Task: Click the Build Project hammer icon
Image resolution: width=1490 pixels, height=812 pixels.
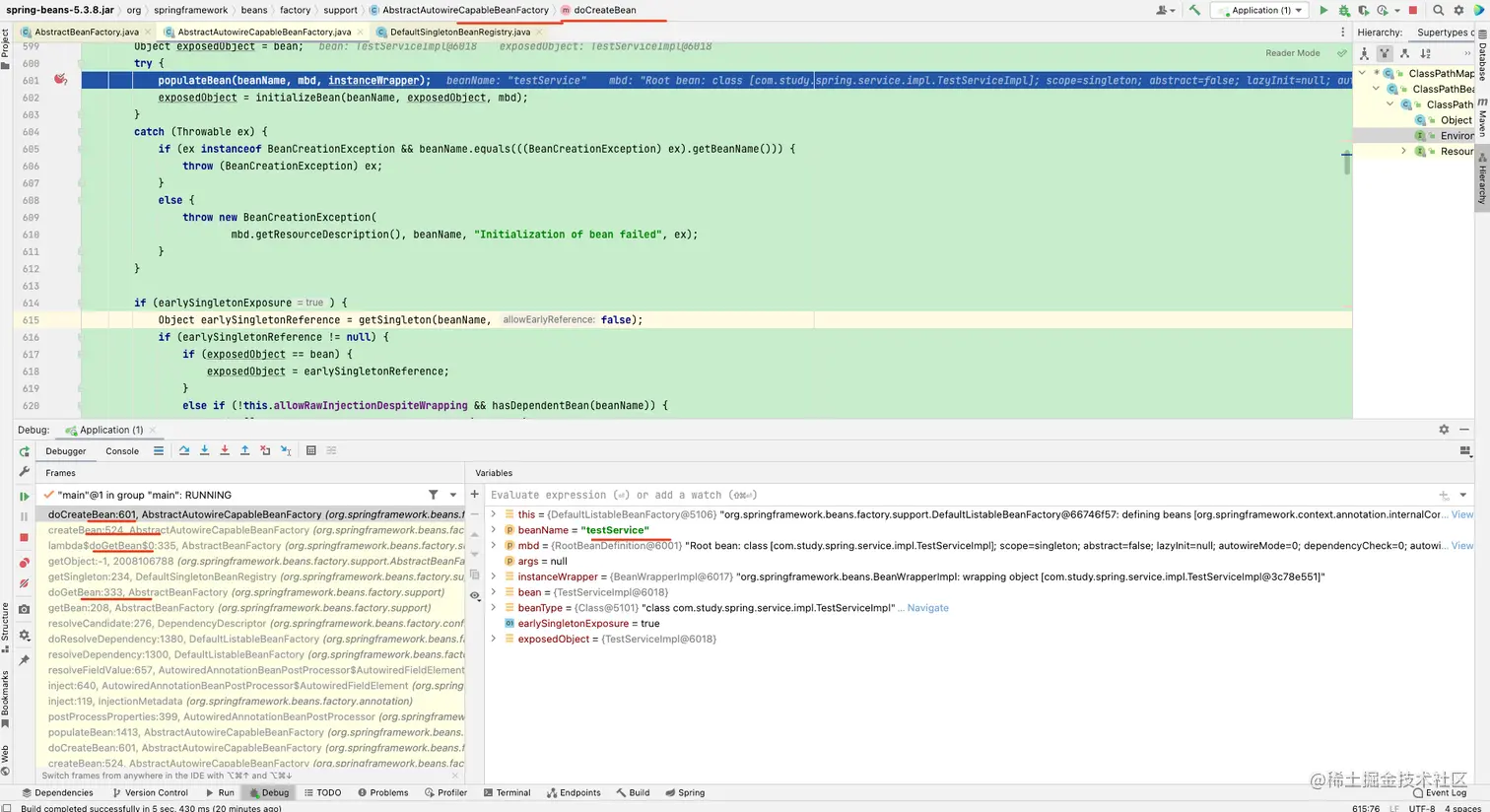Action: coord(1194,10)
